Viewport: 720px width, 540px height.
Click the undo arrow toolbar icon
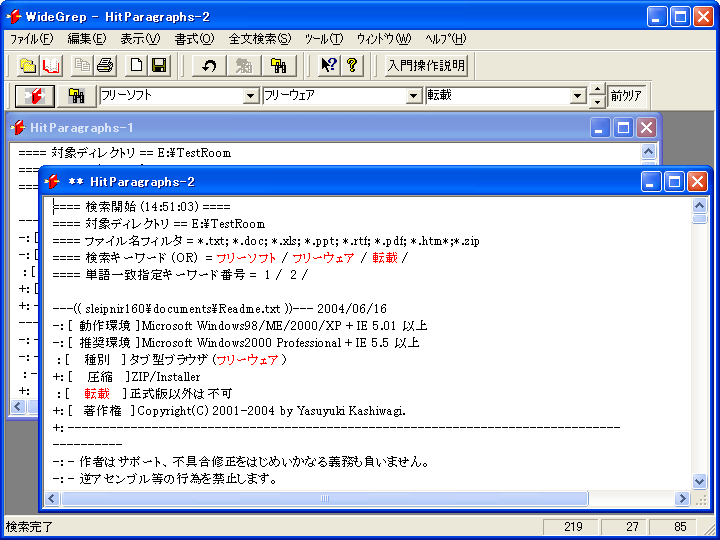[209, 65]
